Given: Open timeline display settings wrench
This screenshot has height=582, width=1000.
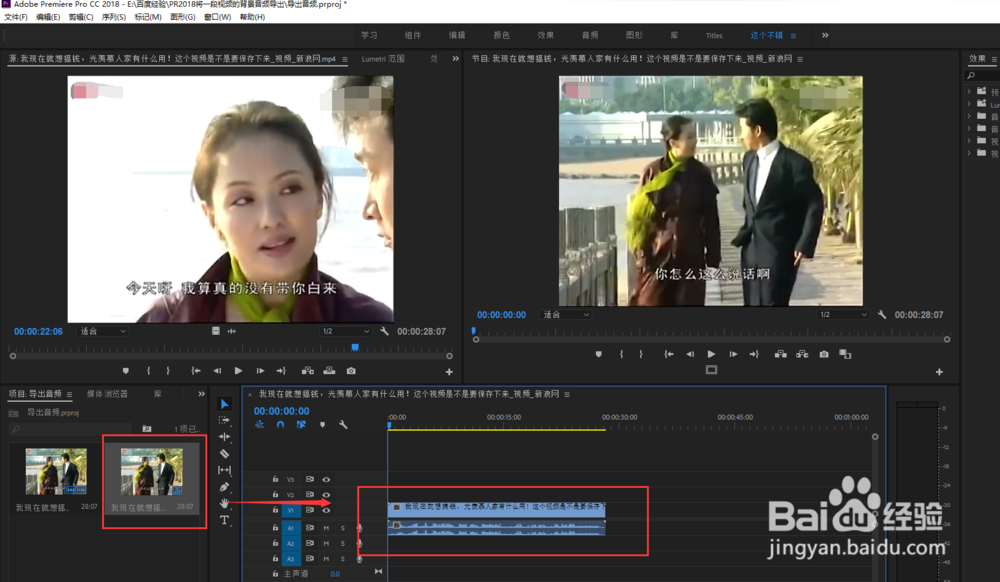Looking at the screenshot, I should click(343, 425).
